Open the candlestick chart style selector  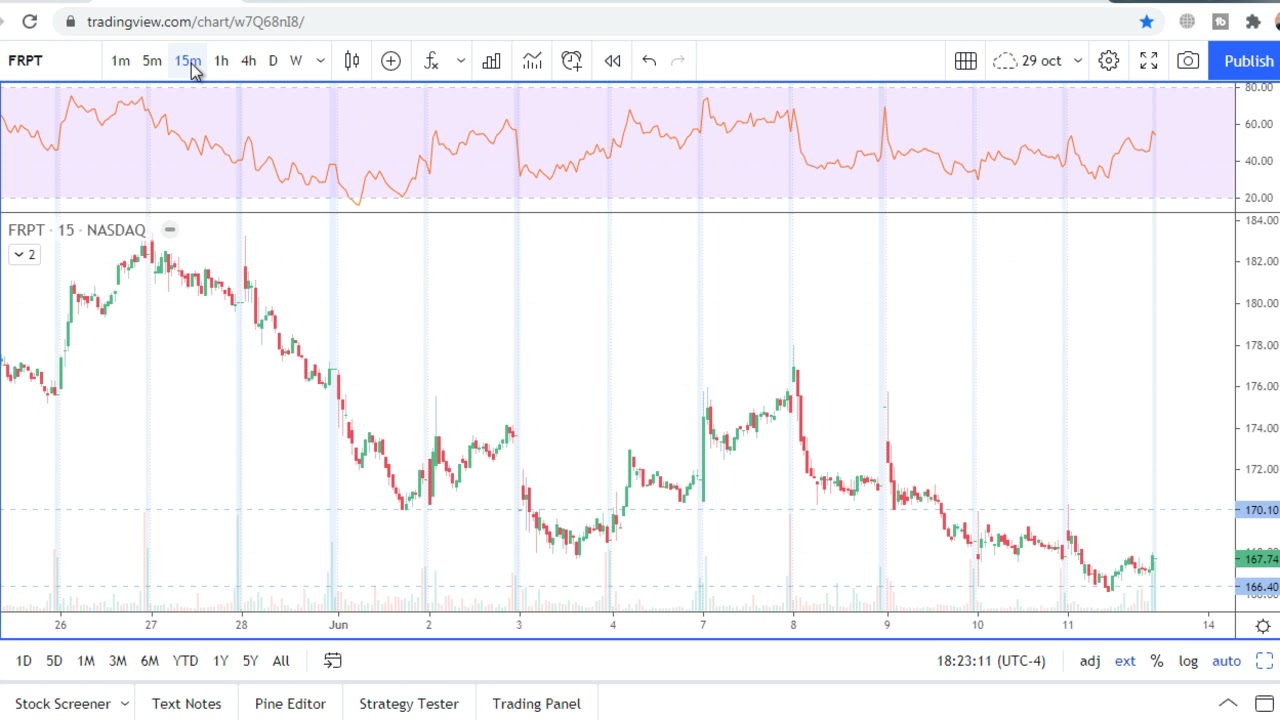(352, 61)
